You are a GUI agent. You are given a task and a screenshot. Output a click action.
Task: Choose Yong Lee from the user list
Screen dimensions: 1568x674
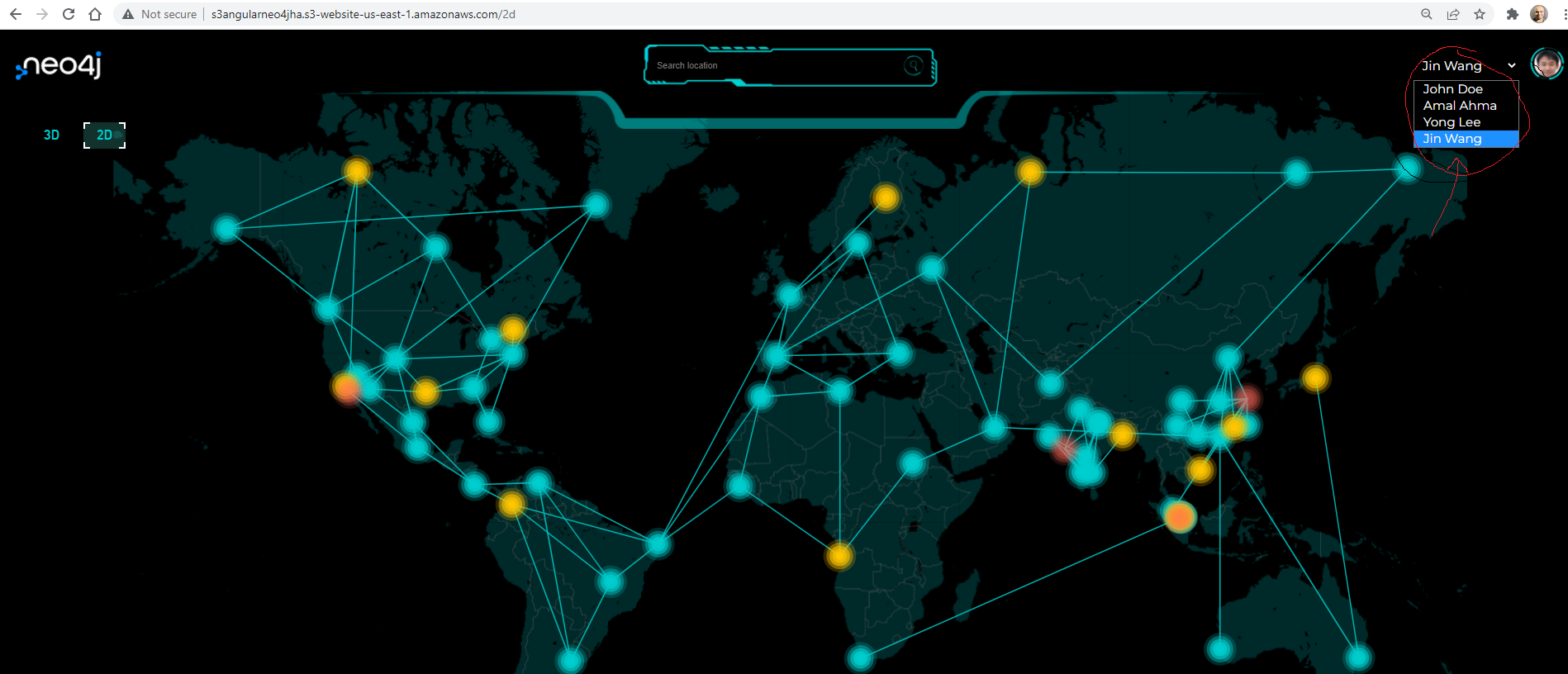click(1466, 122)
